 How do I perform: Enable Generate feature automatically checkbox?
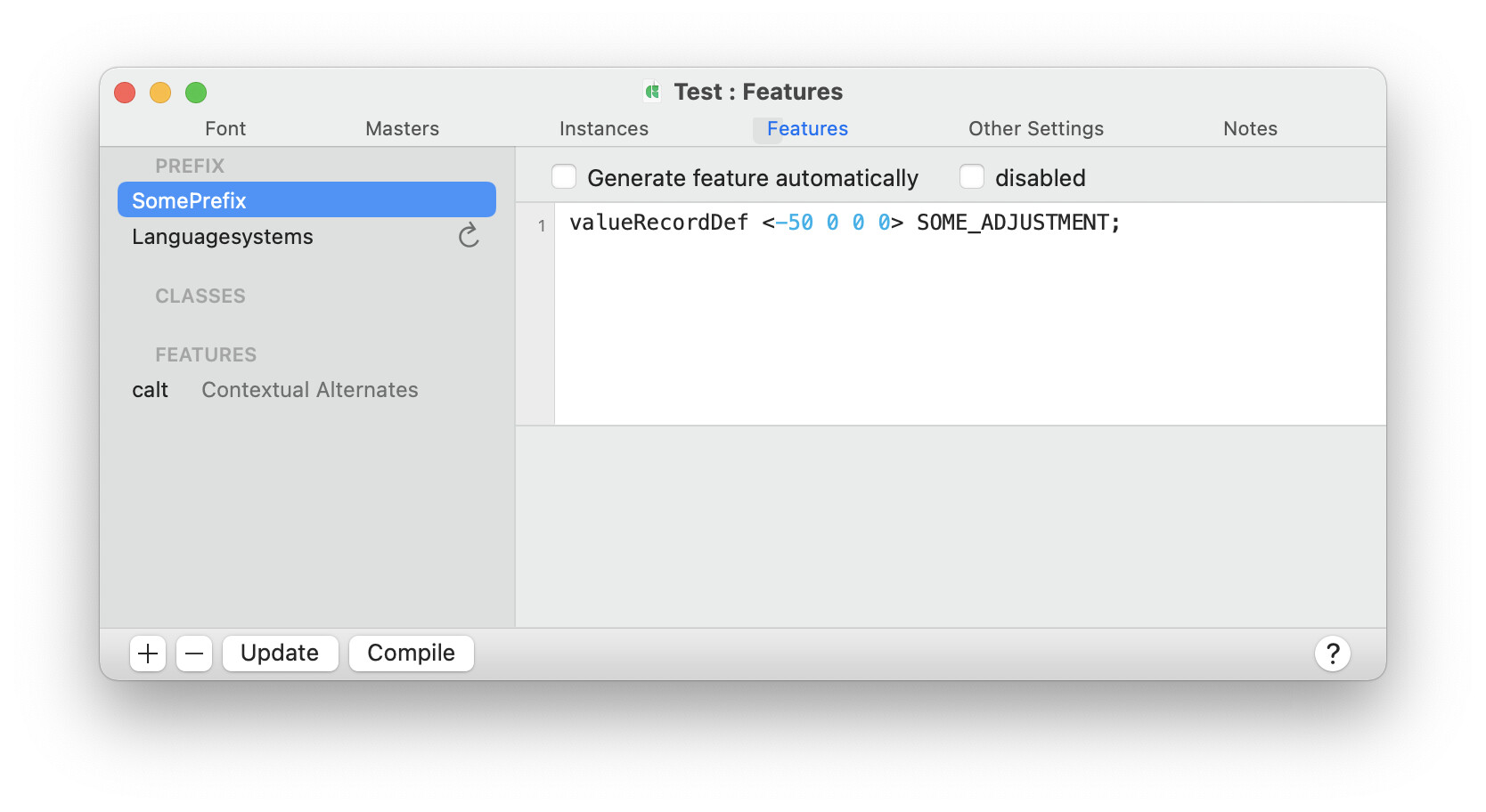pyautogui.click(x=564, y=177)
